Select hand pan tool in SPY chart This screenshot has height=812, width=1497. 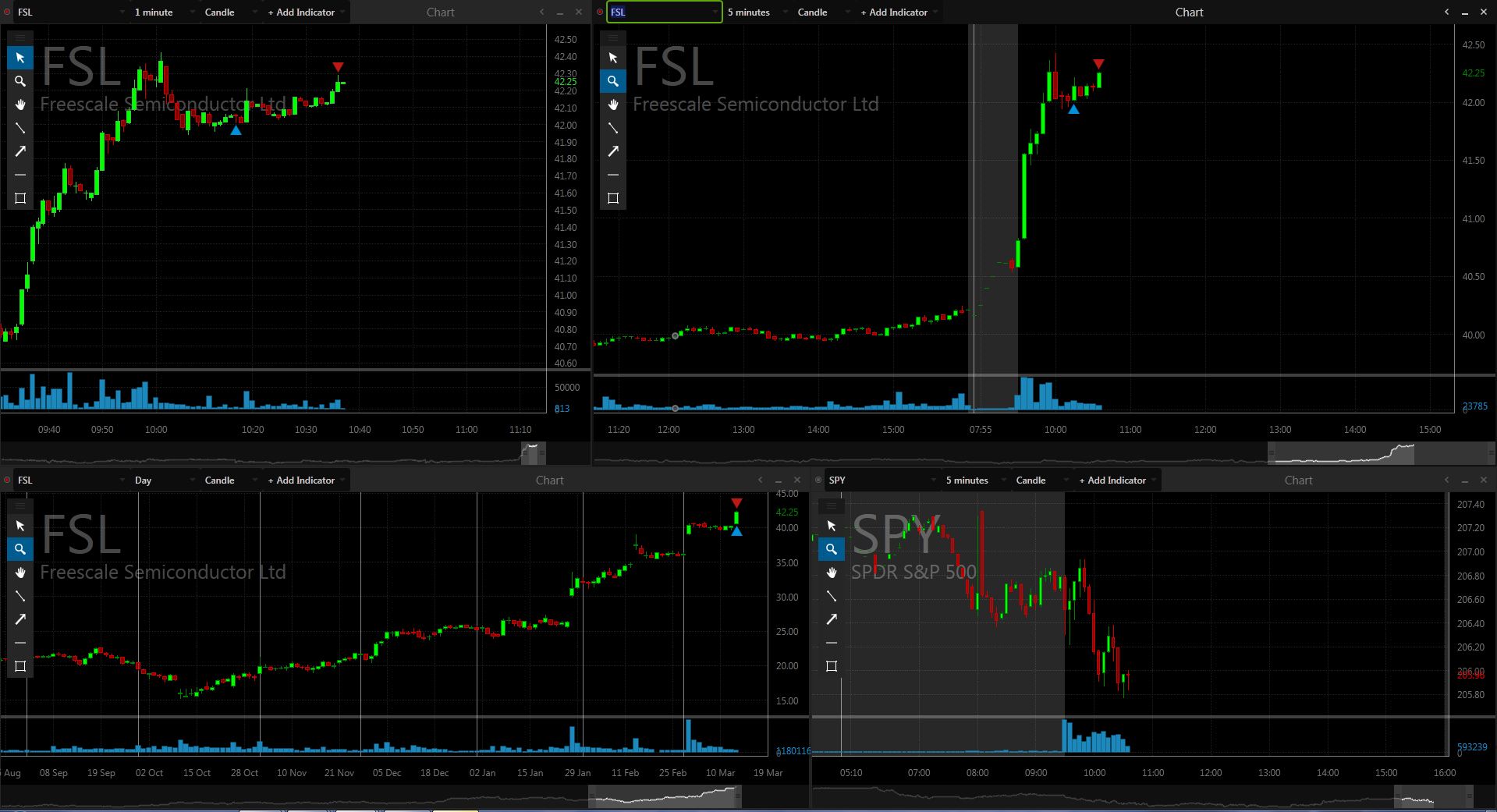[832, 573]
